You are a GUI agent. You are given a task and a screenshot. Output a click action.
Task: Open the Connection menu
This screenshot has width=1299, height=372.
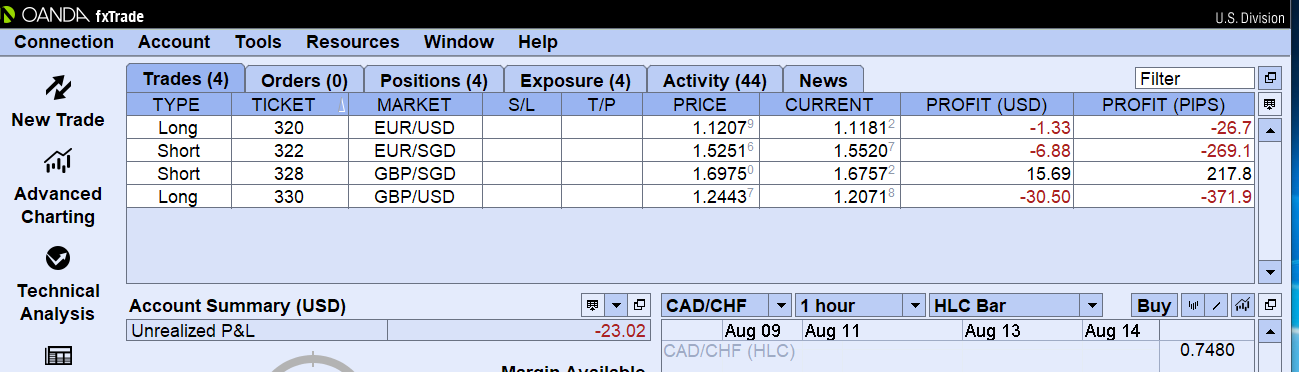[64, 42]
